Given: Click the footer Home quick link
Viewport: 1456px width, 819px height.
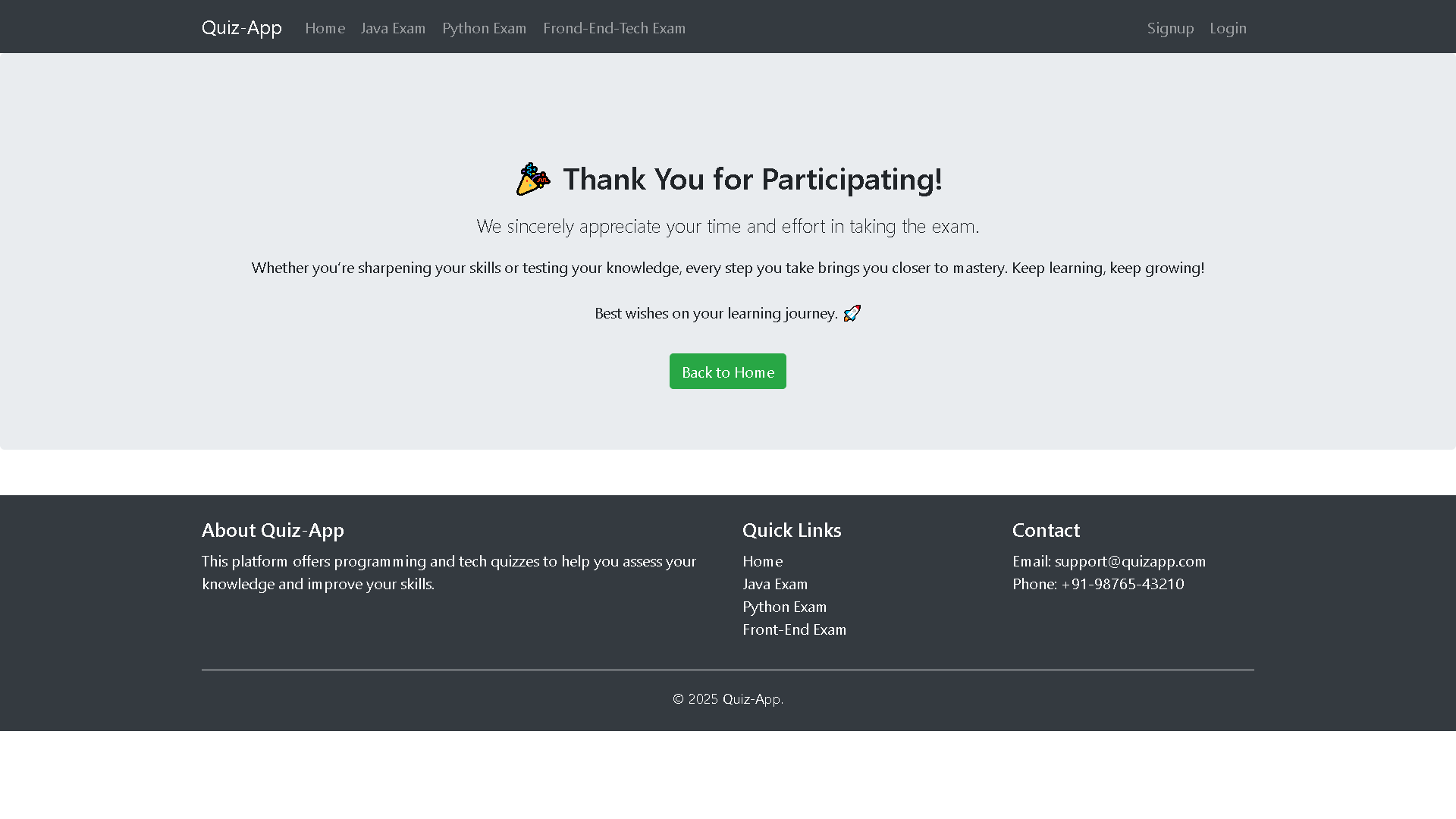Looking at the screenshot, I should 762,561.
